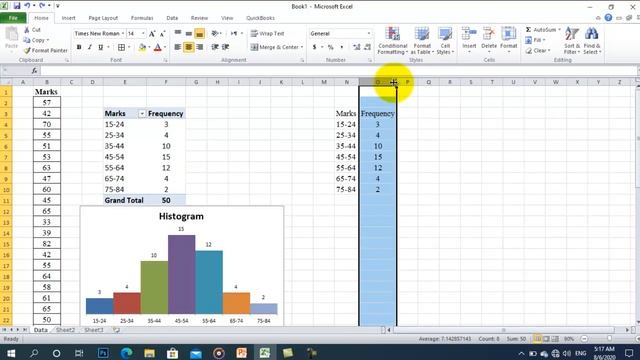The height and width of the screenshot is (360, 640).
Task: Open the font size dropdown
Action: coord(143,33)
